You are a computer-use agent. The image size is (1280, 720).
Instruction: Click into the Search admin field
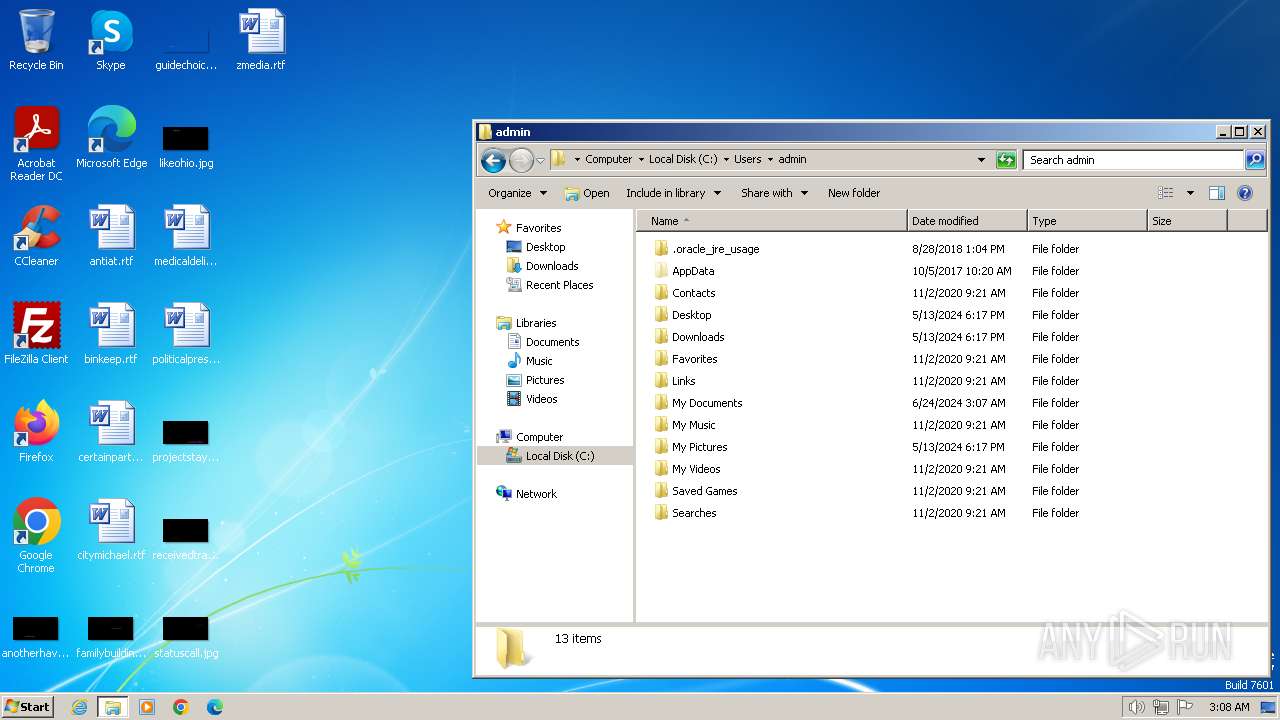point(1133,160)
